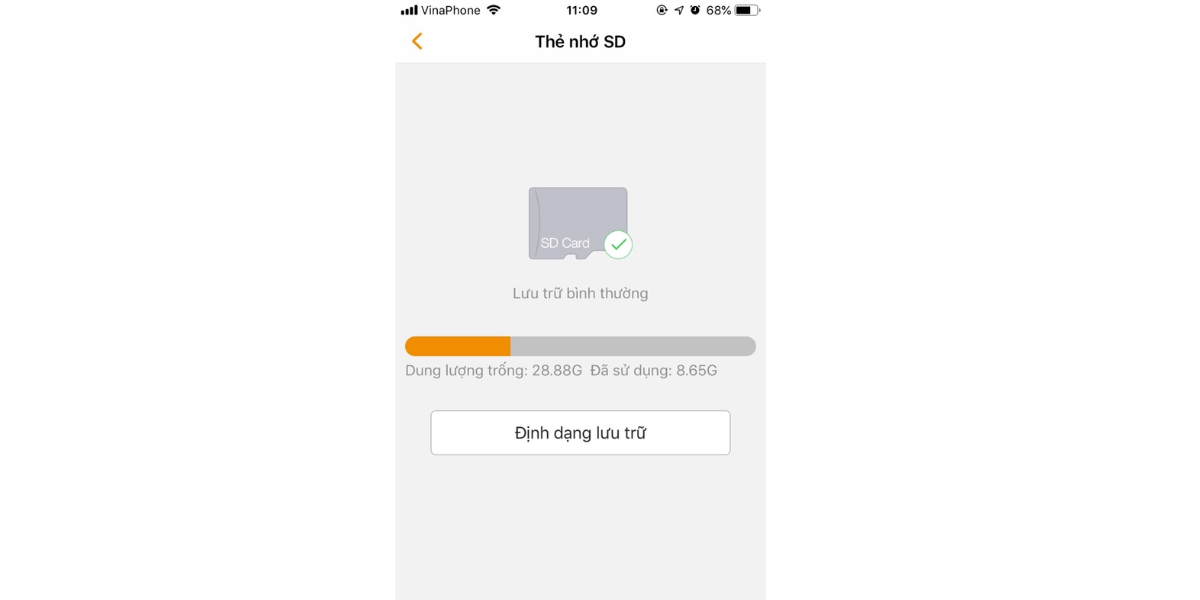Tap the Định dạng lưu trữ button

[x=580, y=433]
